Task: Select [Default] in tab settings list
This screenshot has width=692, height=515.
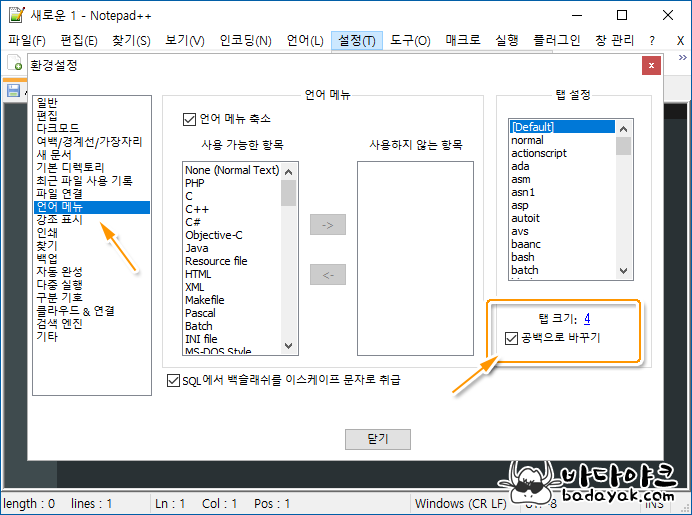Action: (562, 127)
